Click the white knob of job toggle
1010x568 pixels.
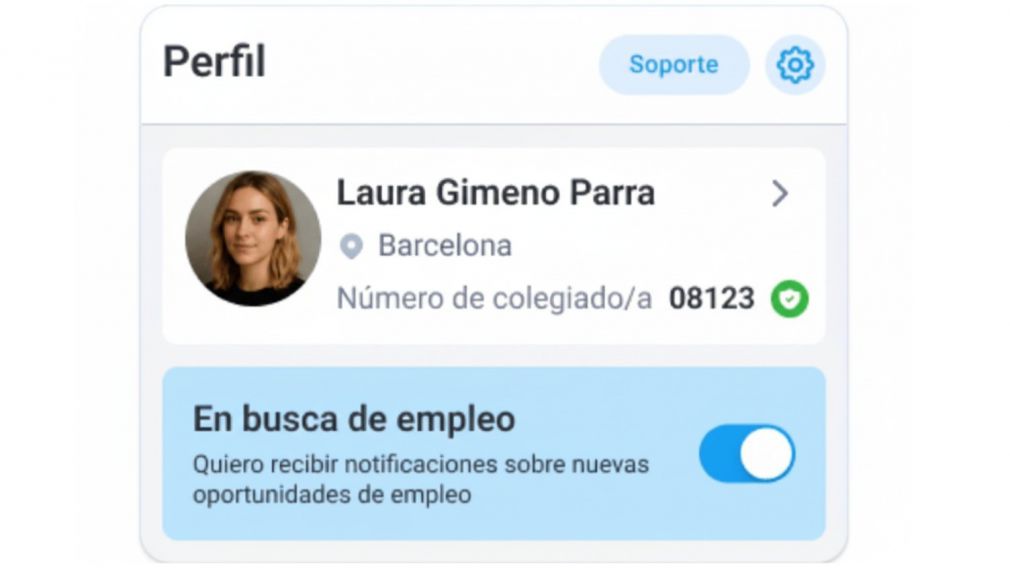[767, 453]
